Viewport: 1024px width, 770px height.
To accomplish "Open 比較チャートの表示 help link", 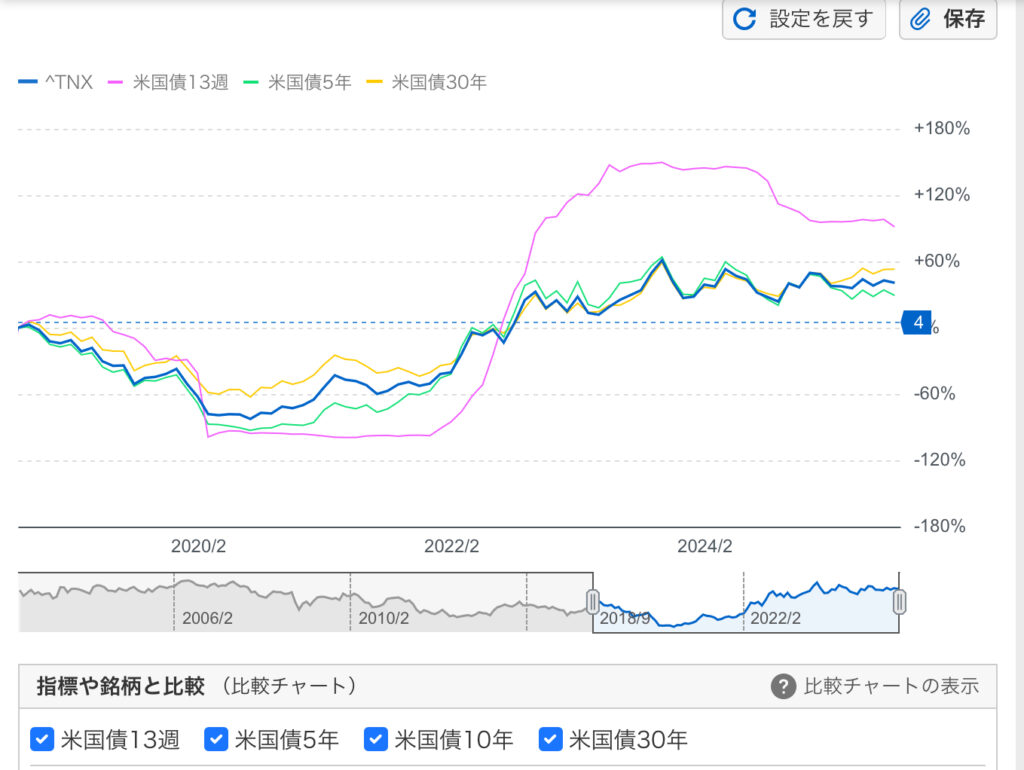I will tap(891, 686).
